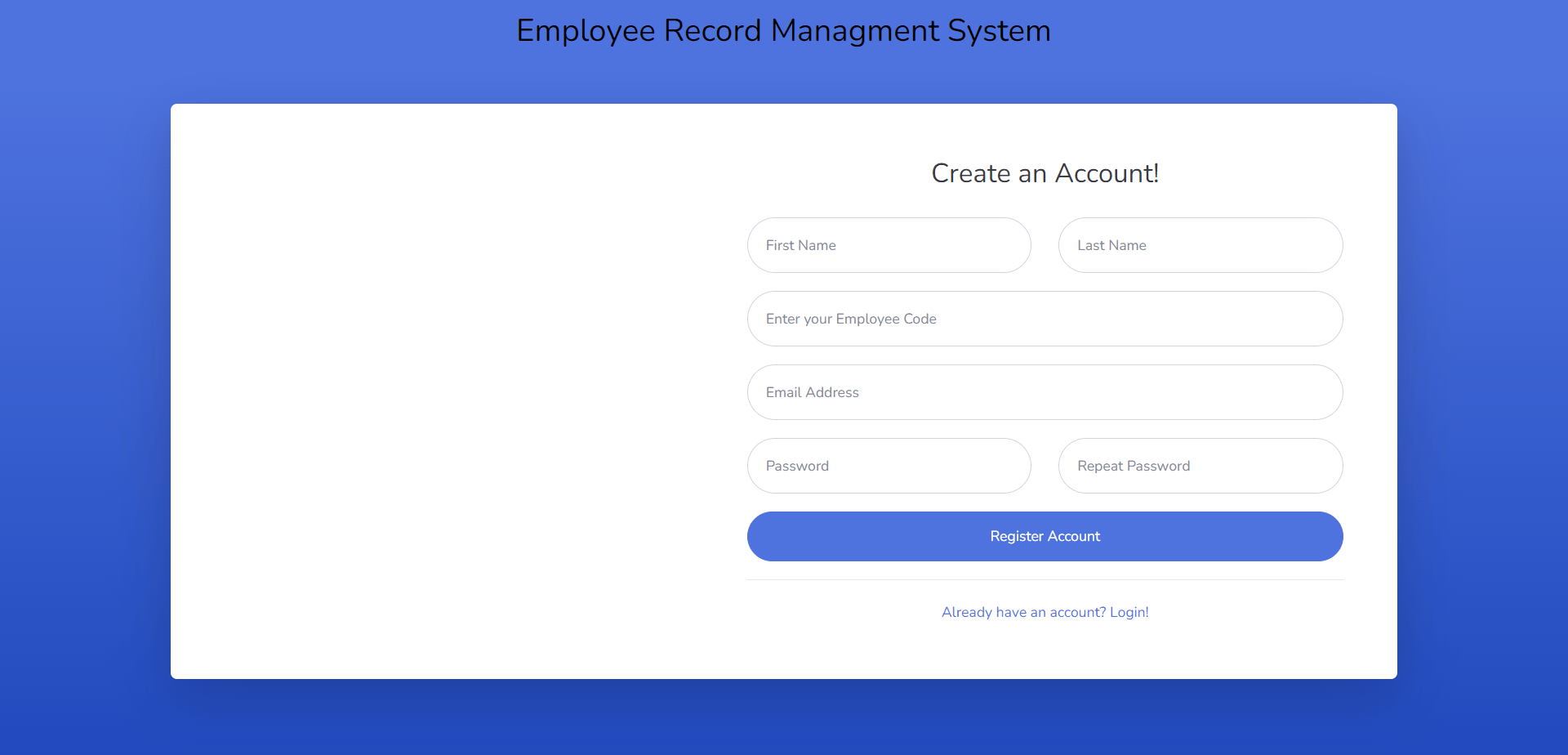
Task: Click the Last Name placeholder text
Action: [x=1111, y=245]
